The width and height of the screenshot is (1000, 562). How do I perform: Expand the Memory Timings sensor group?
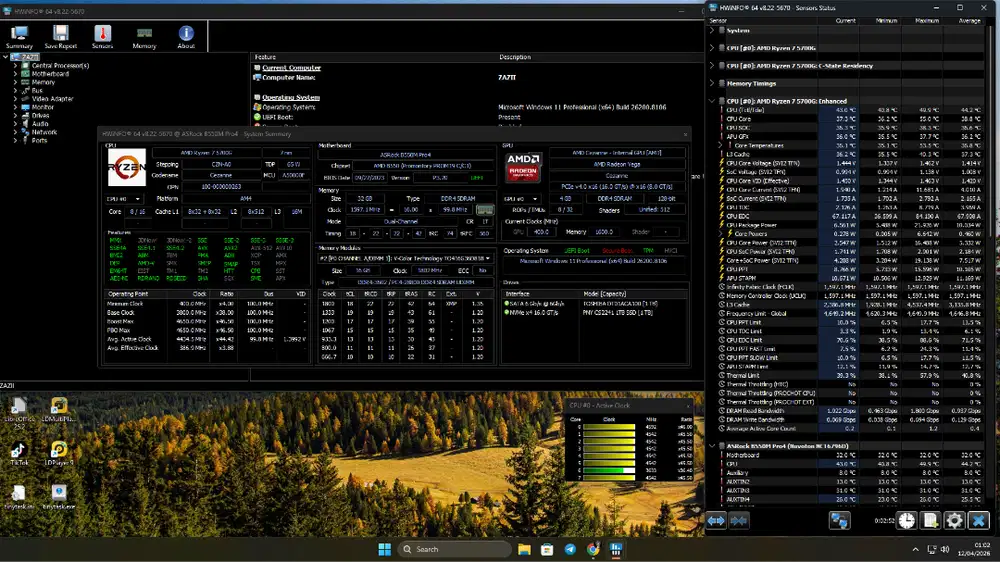pos(712,84)
